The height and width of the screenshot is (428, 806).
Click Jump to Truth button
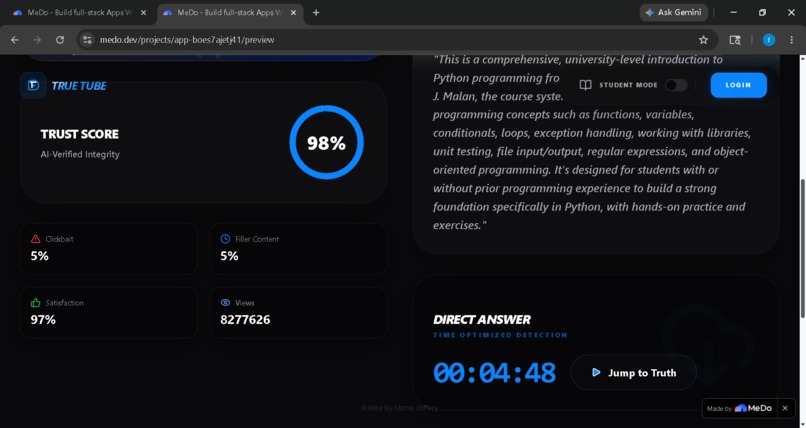(x=633, y=373)
